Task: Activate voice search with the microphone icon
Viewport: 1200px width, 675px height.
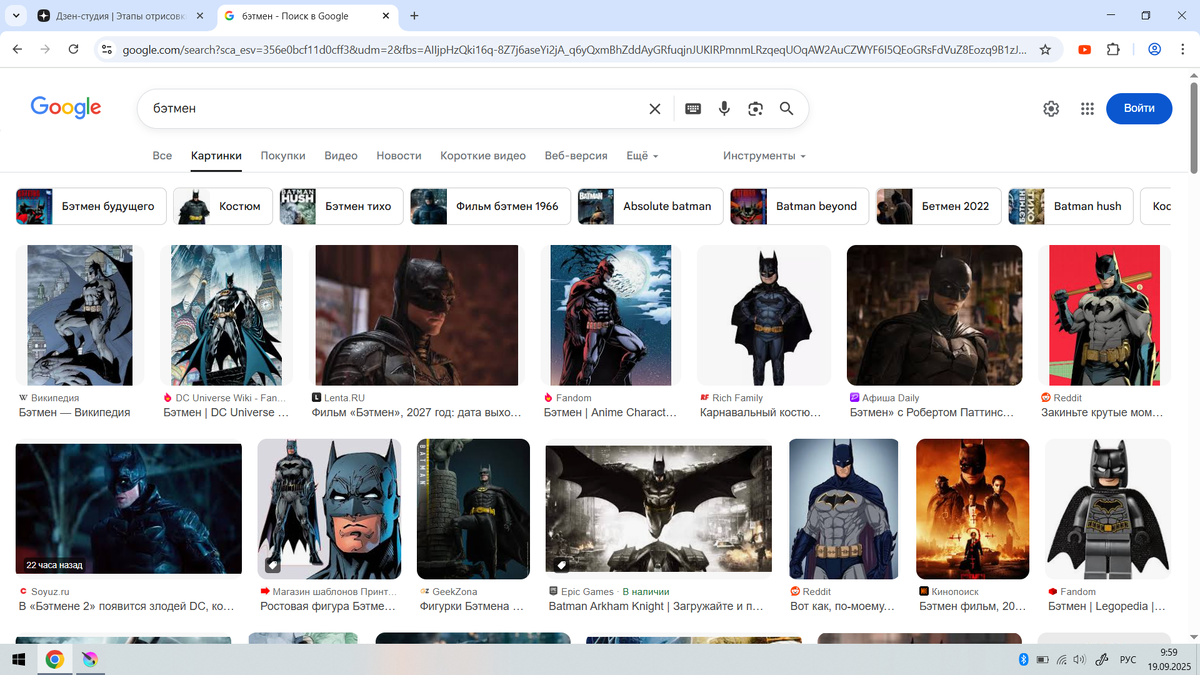Action: 724,108
